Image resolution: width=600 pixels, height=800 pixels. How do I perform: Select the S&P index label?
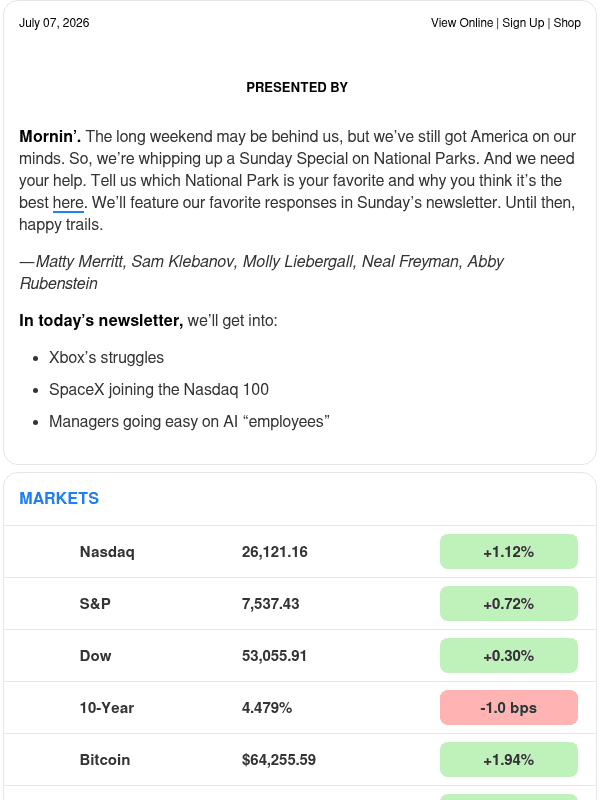pyautogui.click(x=95, y=604)
